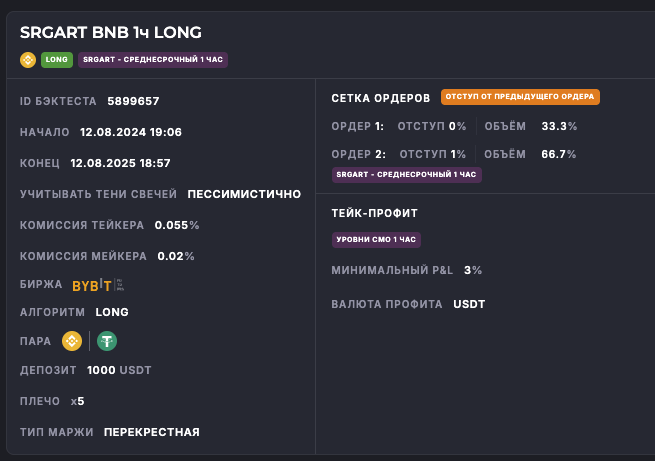Click the Сетка ордеров section heading

point(381,98)
